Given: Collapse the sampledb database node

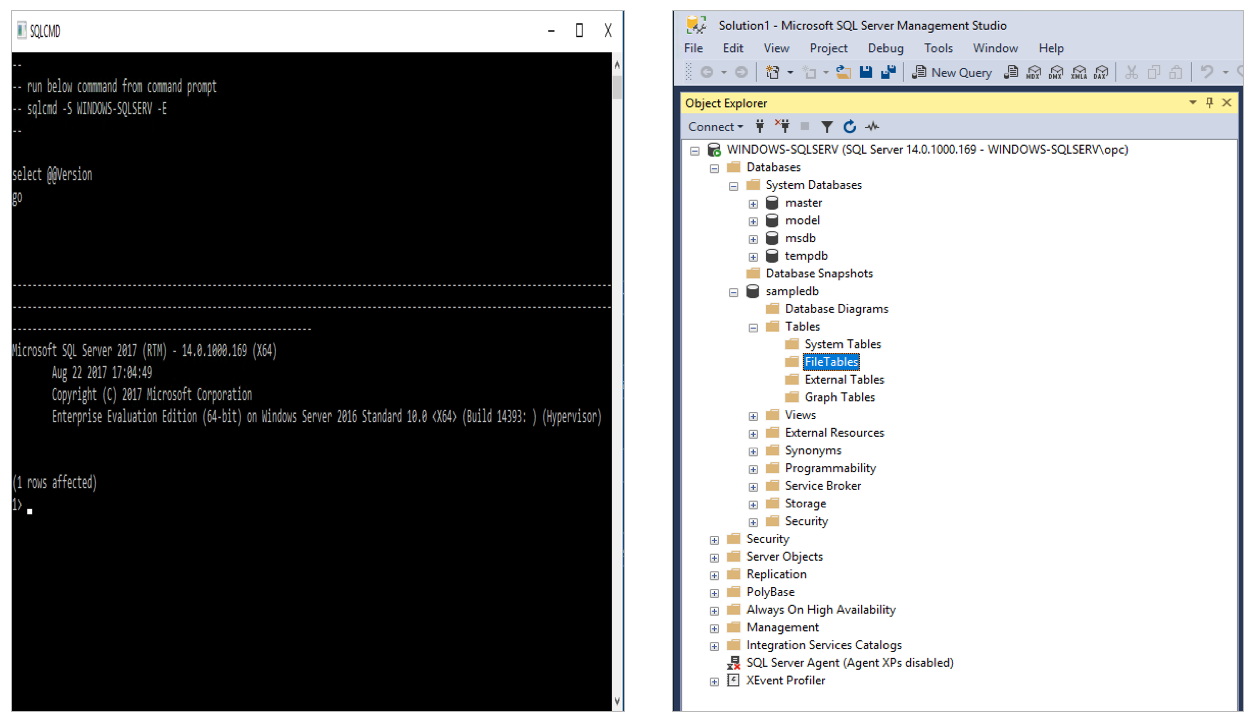Looking at the screenshot, I should (x=733, y=292).
